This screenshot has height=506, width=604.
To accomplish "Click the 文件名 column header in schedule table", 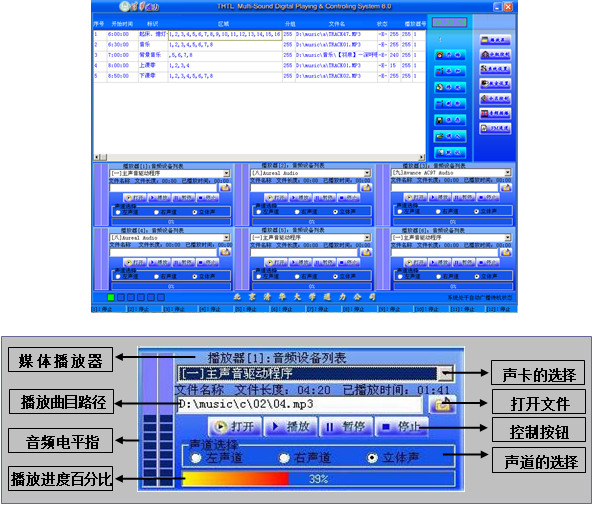I will (336, 21).
